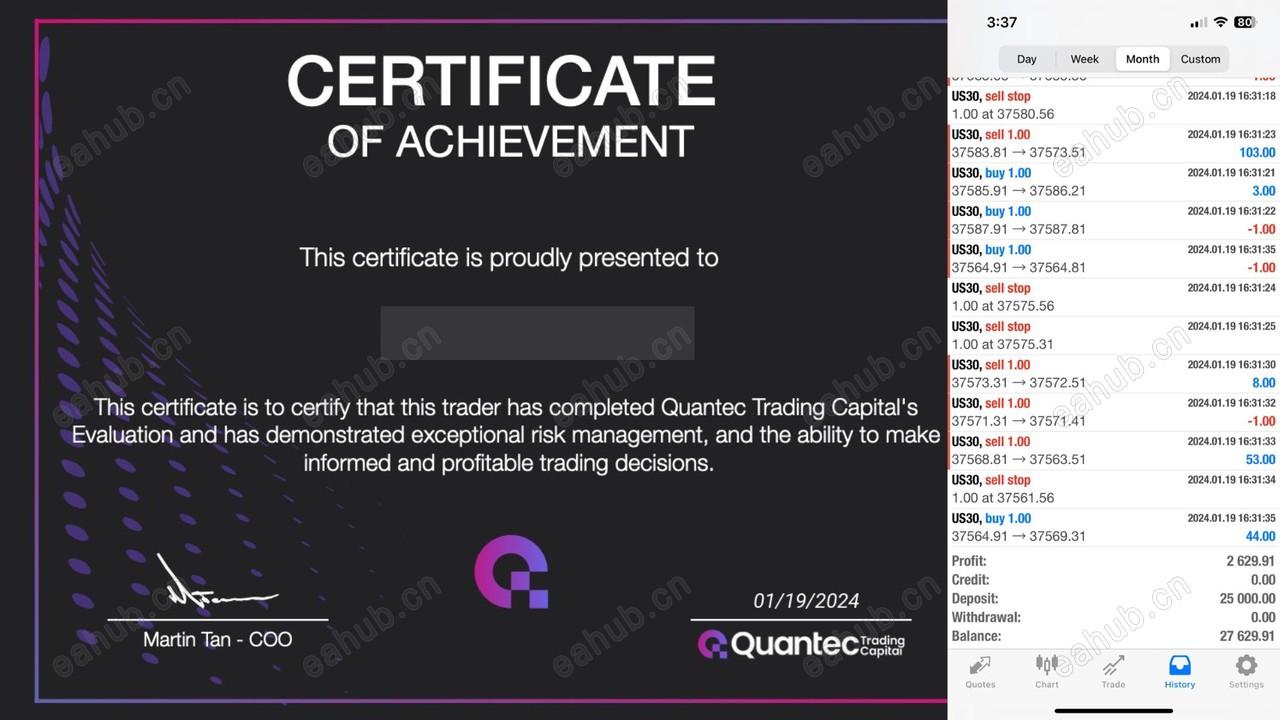Tap the 8.00 profit value
The height and width of the screenshot is (720, 1280).
pyautogui.click(x=1264, y=383)
